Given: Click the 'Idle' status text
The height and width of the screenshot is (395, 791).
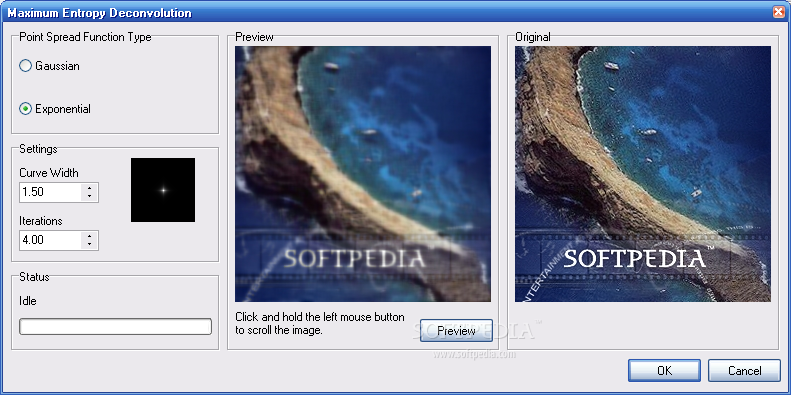Looking at the screenshot, I should pyautogui.click(x=28, y=301).
